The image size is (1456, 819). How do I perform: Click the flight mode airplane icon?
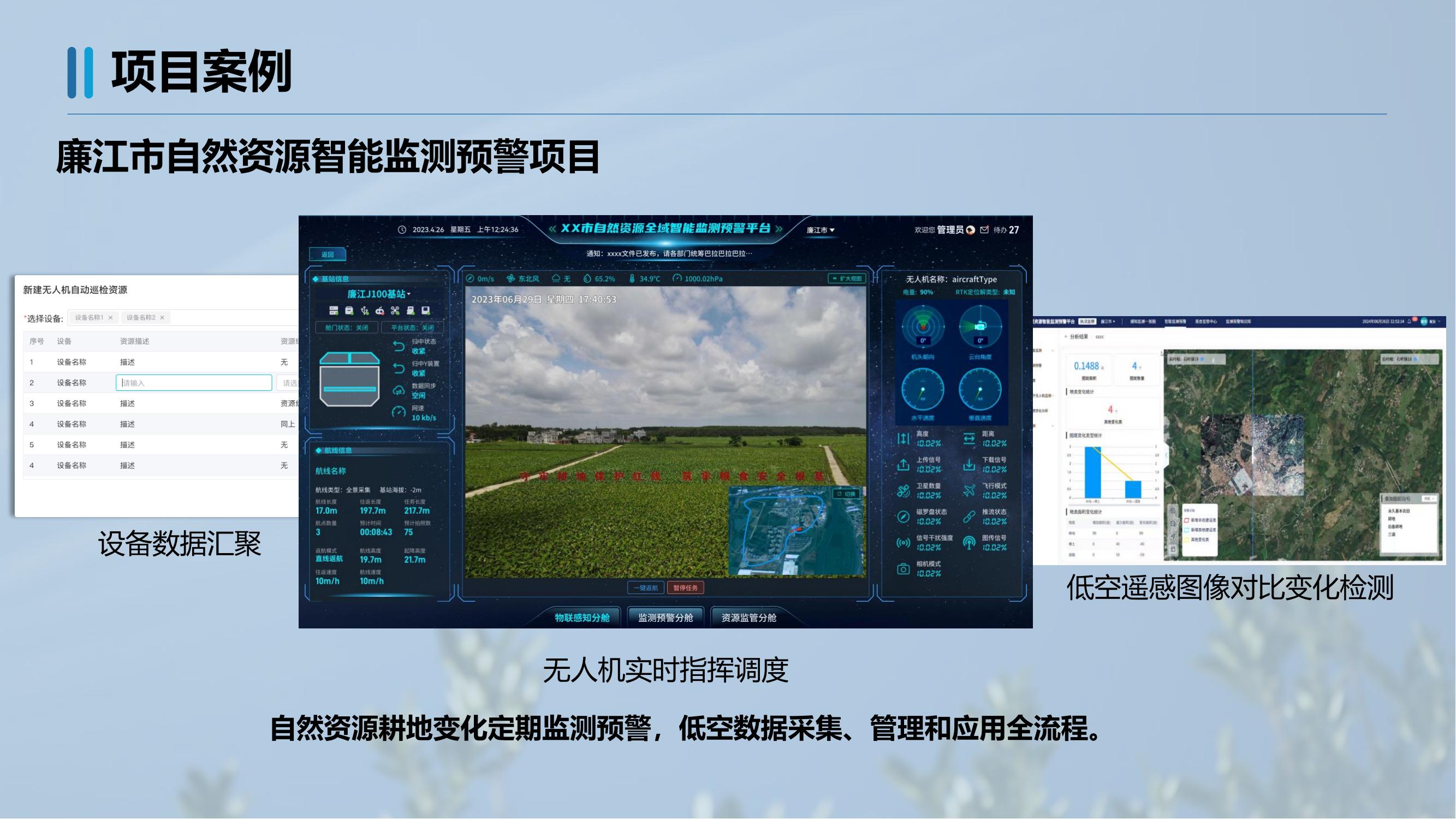point(969,491)
